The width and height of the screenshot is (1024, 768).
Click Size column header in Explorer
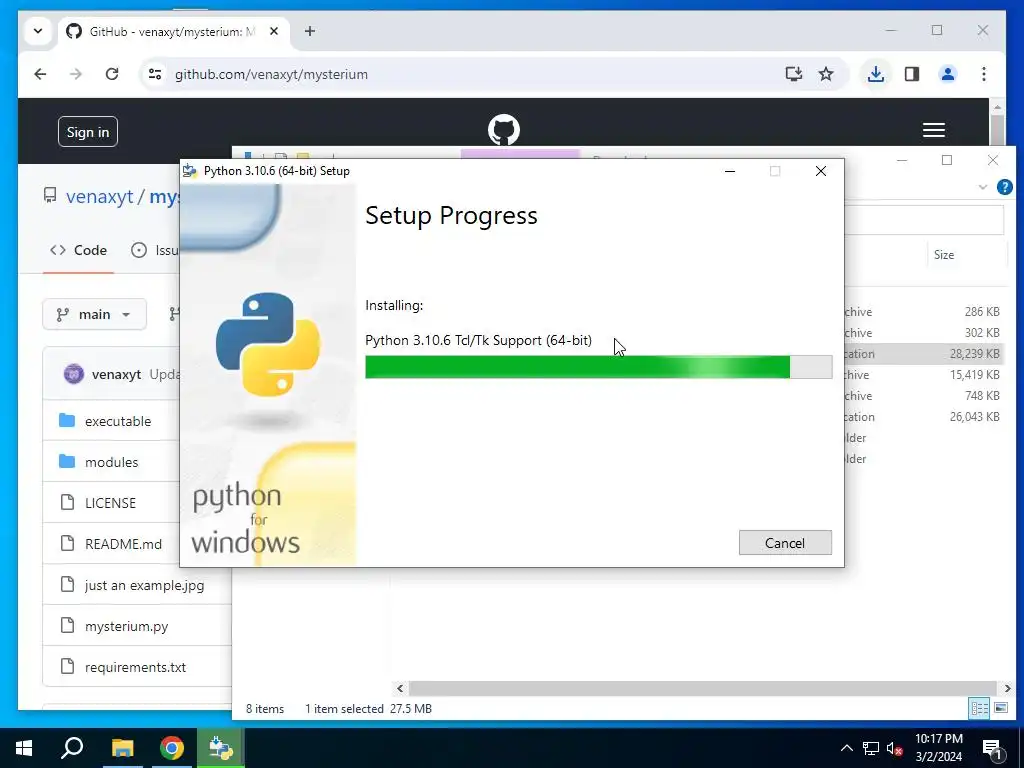click(x=944, y=255)
